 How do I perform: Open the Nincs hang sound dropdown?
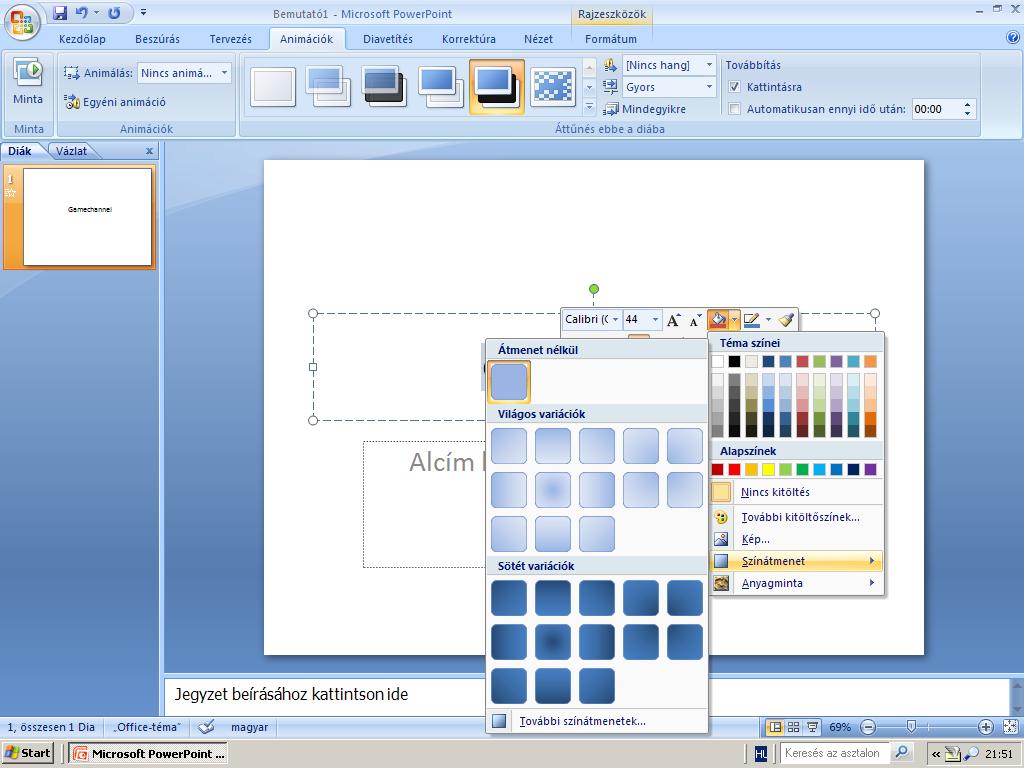coord(709,65)
